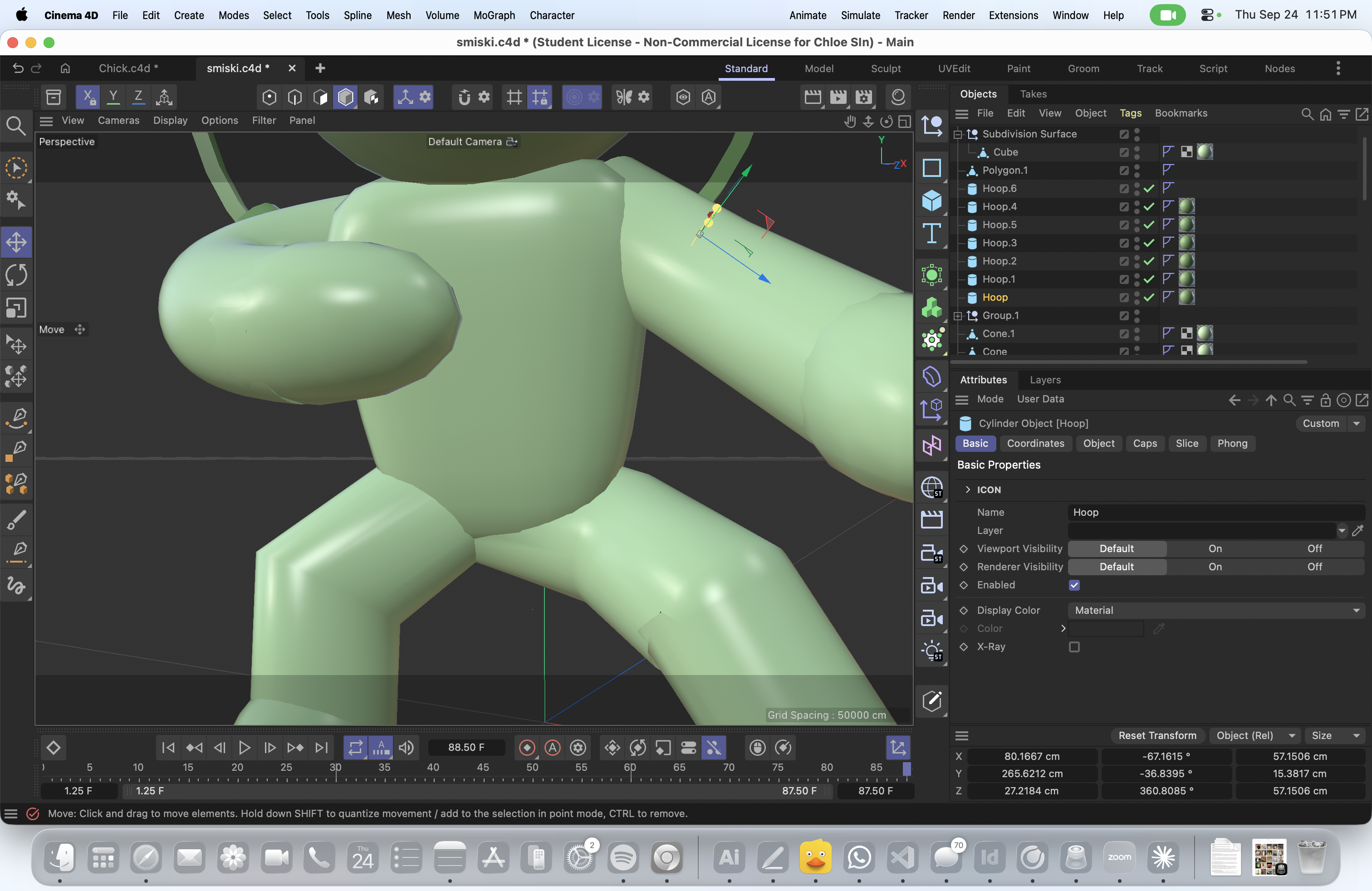1372x891 pixels.
Task: Click the Record Active Objects button
Action: 527,748
